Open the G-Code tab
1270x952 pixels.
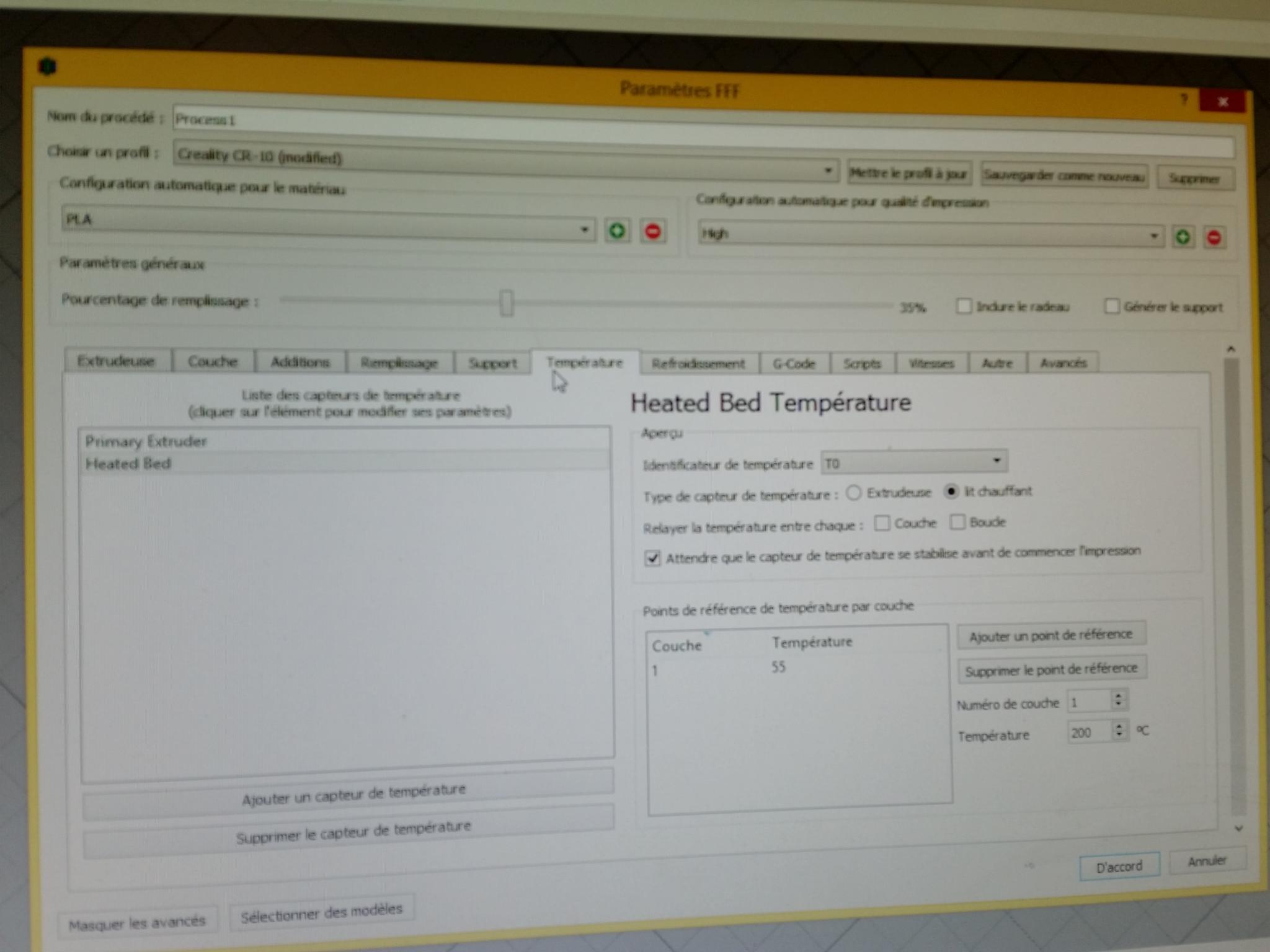pos(793,364)
